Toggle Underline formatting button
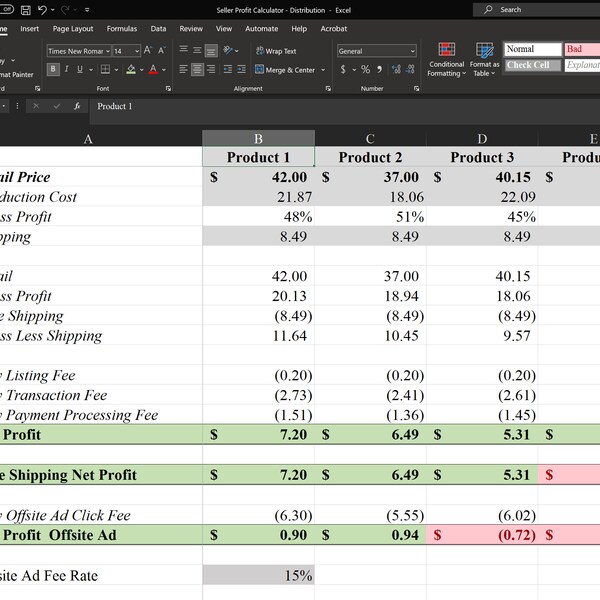The image size is (600, 600). point(80,69)
